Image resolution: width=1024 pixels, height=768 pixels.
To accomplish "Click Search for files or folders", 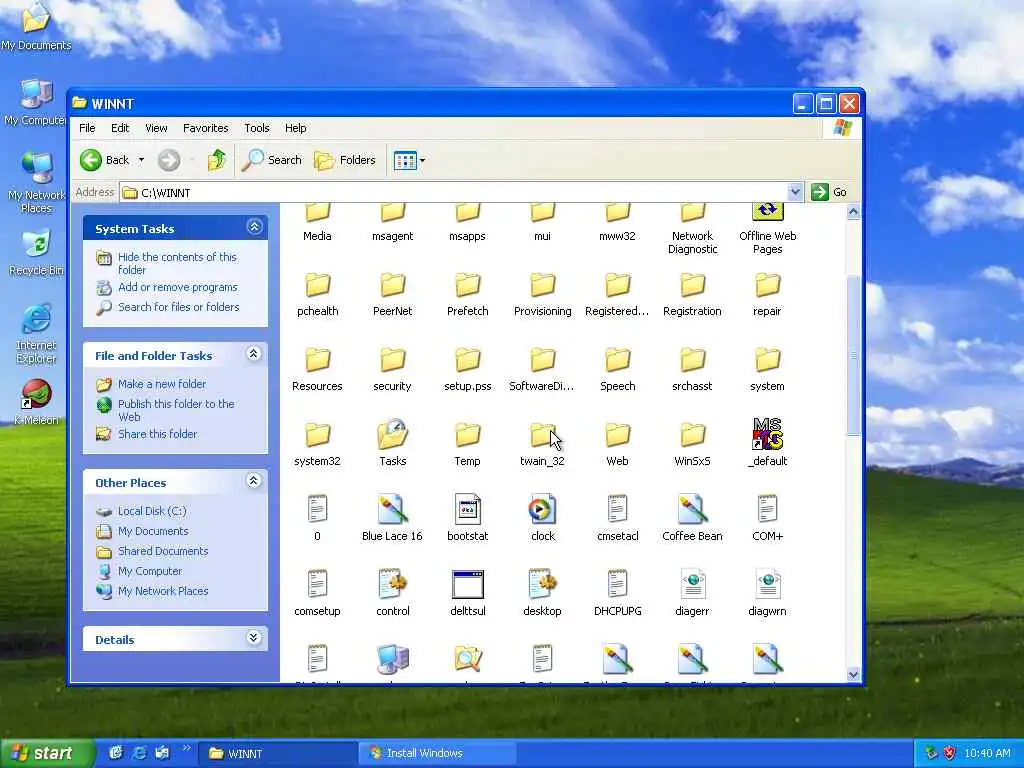I will coord(178,307).
